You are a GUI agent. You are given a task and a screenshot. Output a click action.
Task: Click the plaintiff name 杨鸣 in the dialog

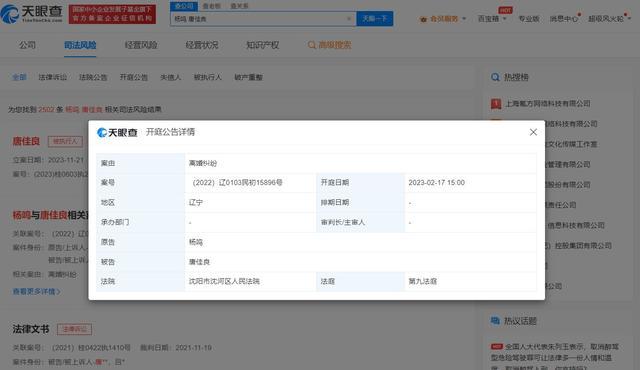[196, 242]
